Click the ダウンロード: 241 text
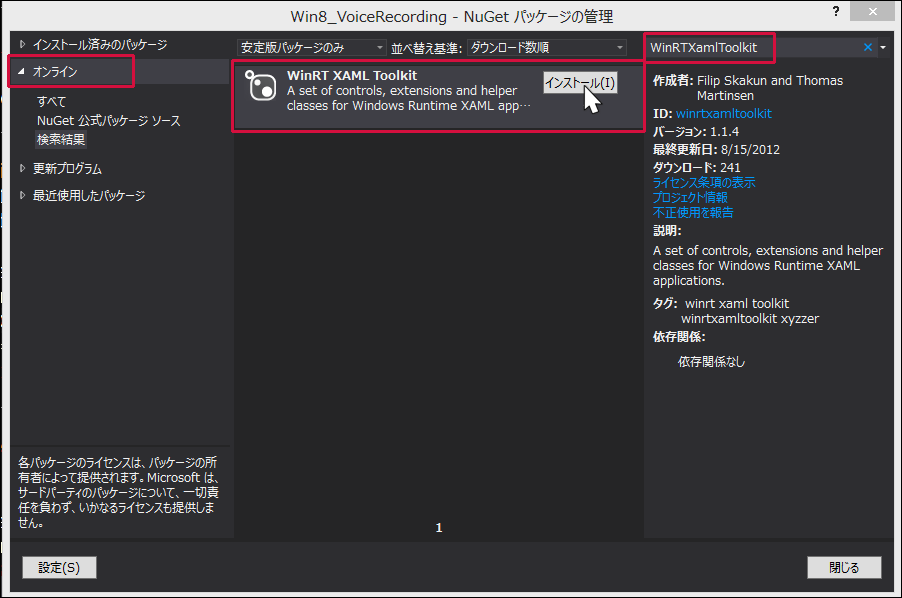Screen dimensions: 902x598 (x=697, y=167)
